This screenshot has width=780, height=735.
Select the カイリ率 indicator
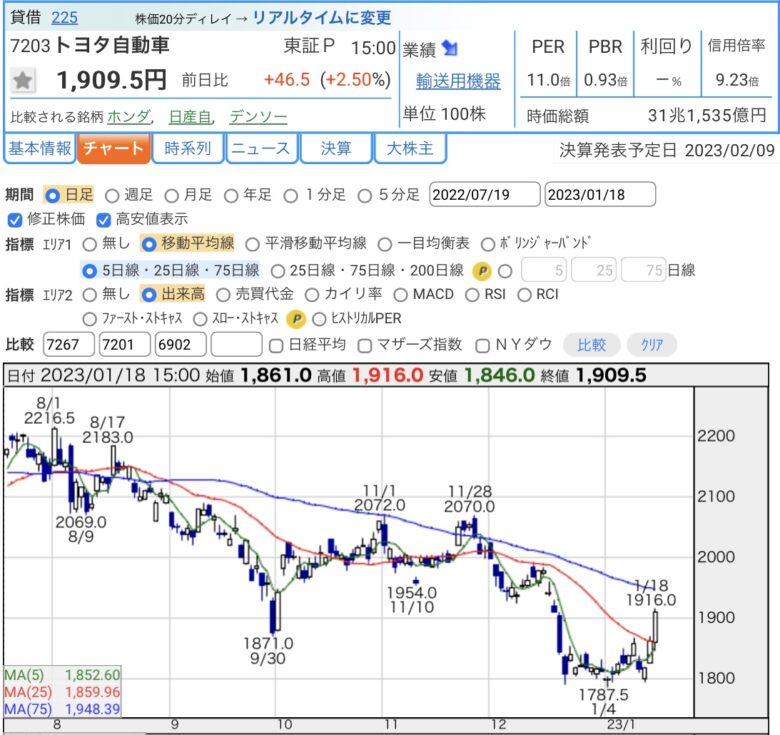coord(312,295)
